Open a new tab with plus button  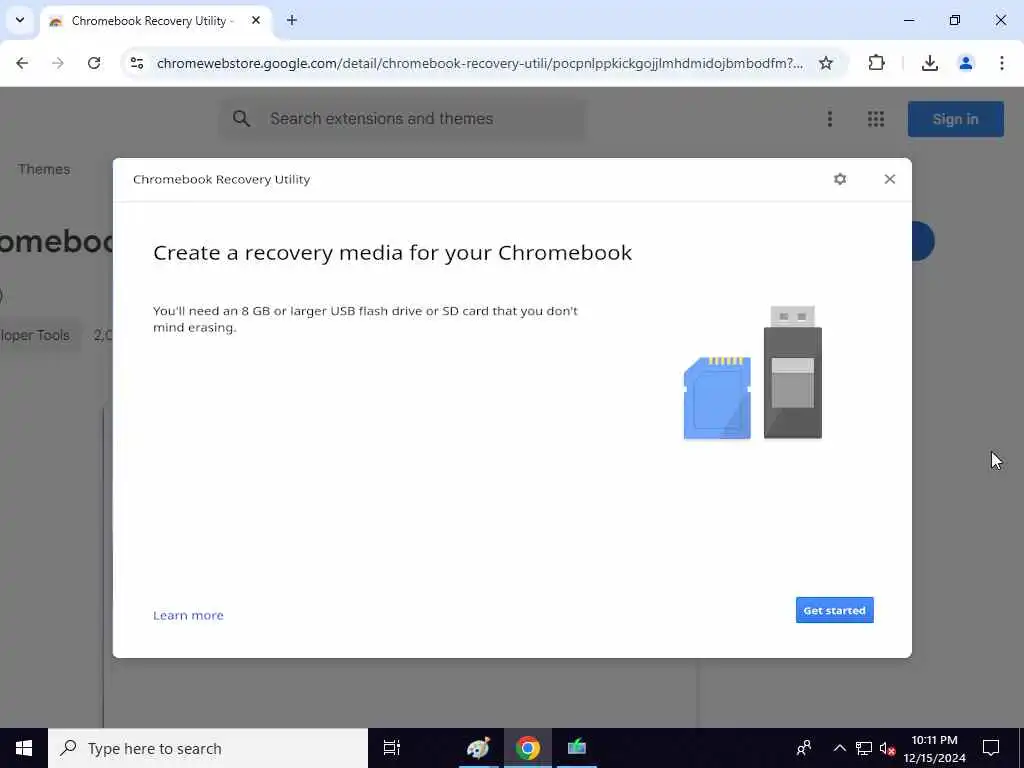pyautogui.click(x=291, y=20)
